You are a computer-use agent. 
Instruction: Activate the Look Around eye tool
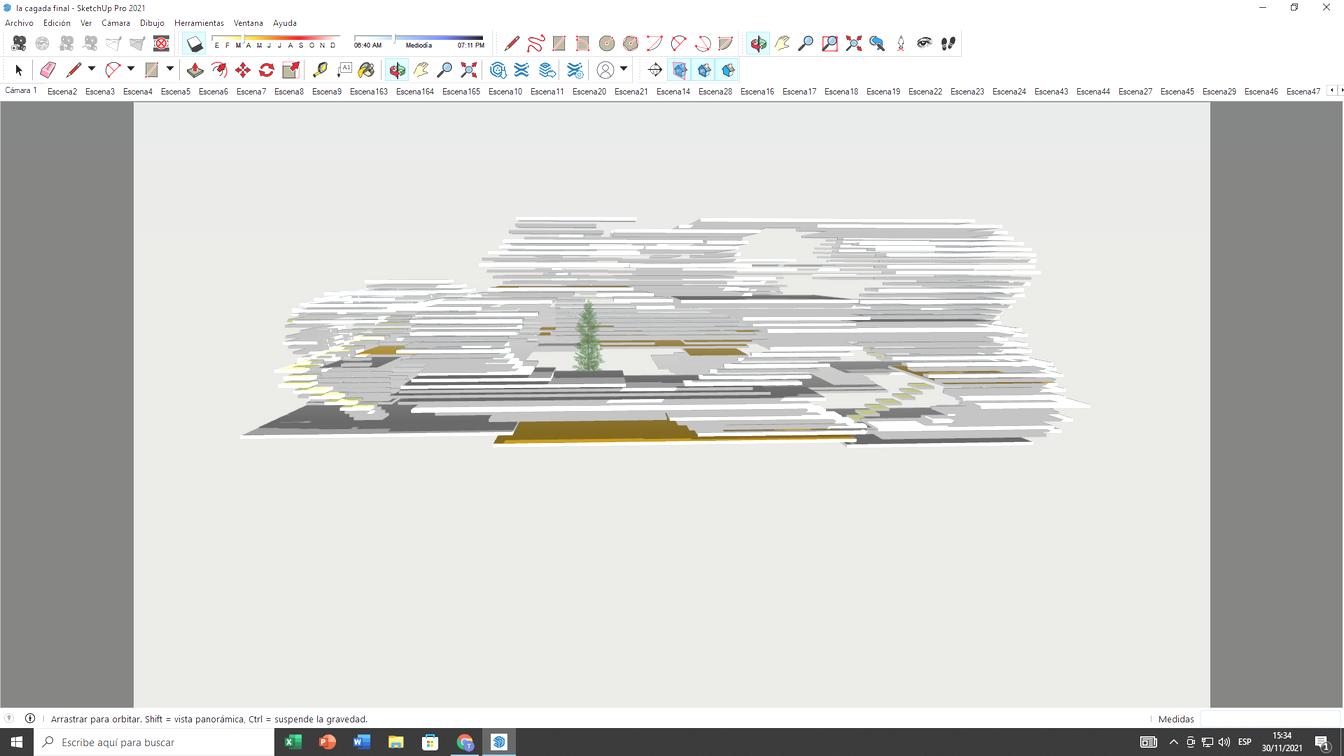[x=925, y=43]
